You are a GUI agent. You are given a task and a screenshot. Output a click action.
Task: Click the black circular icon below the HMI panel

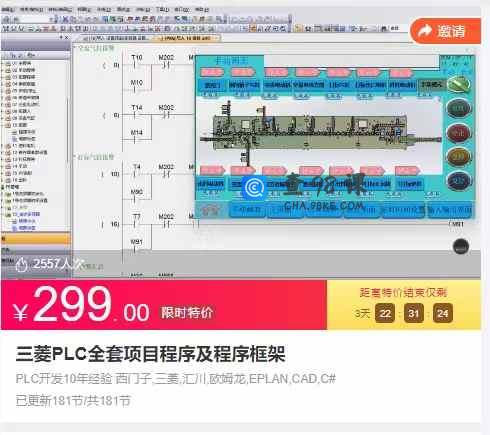click(x=461, y=247)
